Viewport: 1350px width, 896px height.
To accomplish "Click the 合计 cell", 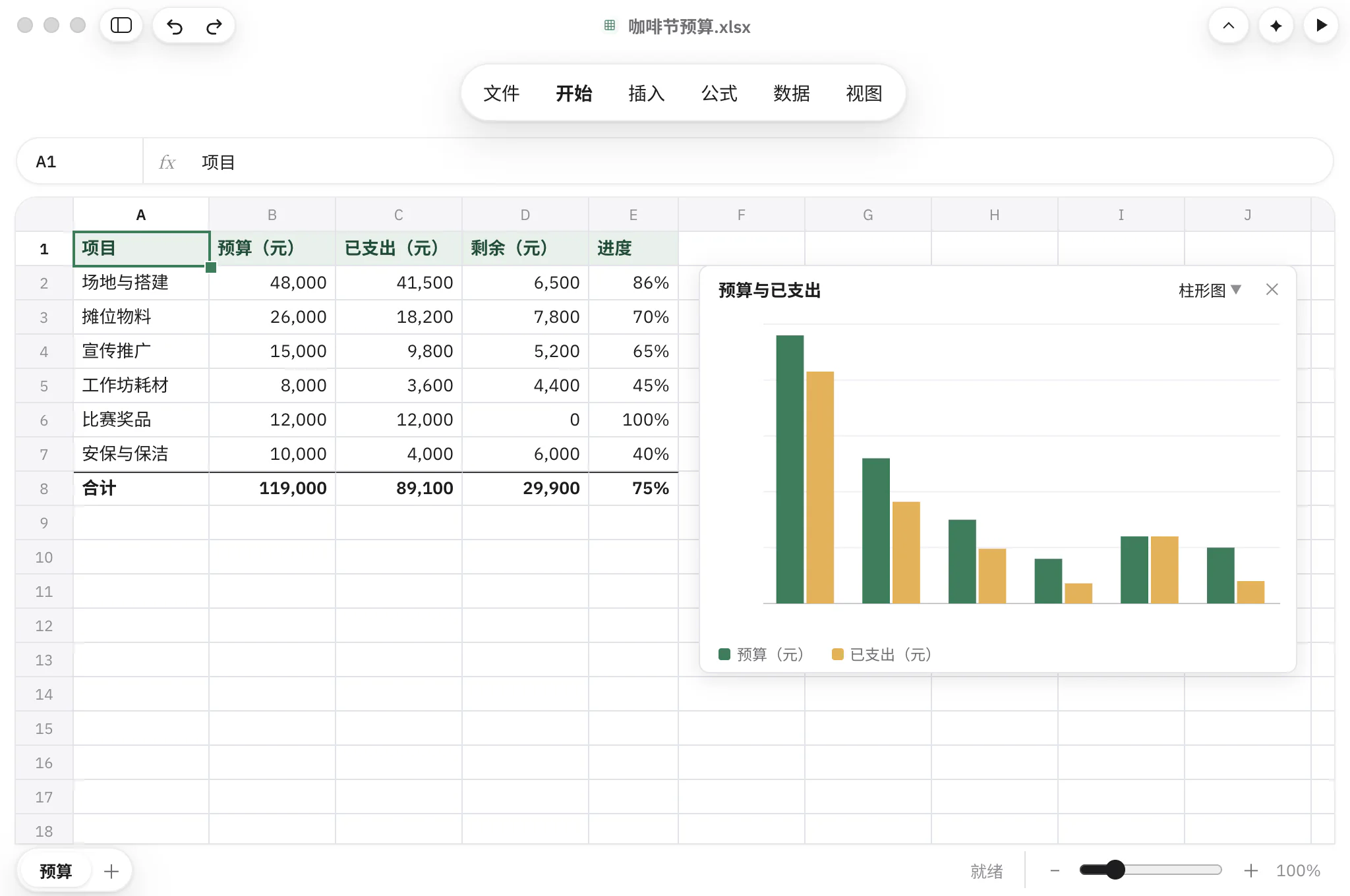I will coord(141,488).
